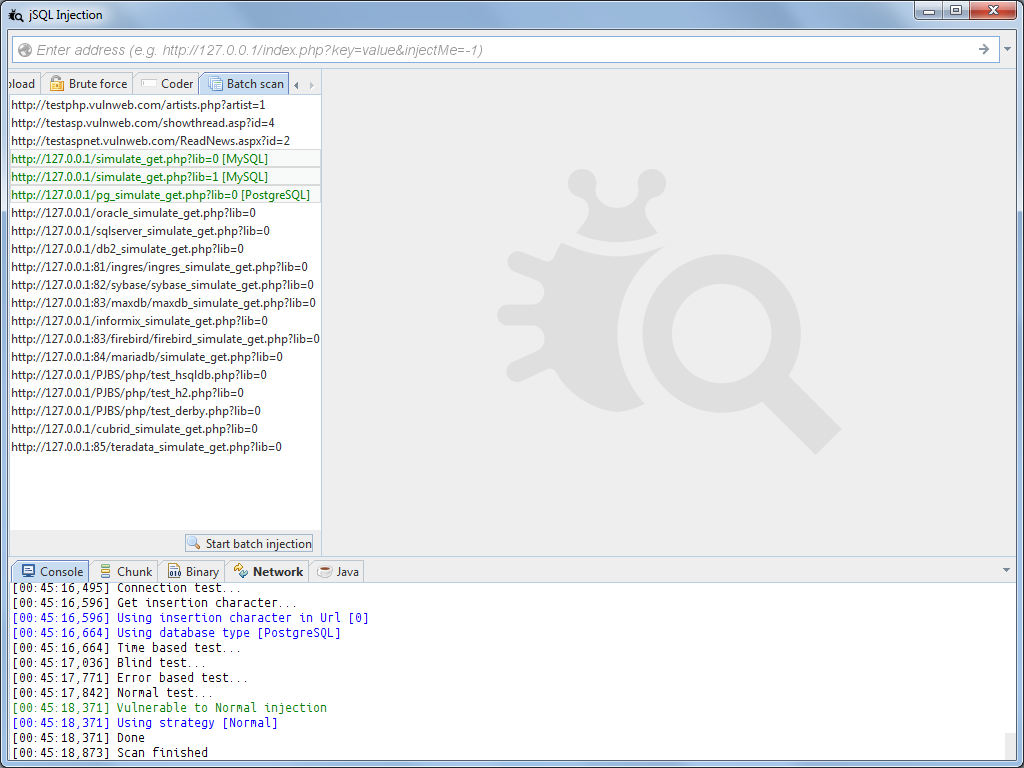
Task: Expand the address bar options dropdown arrow
Action: pyautogui.click(x=1008, y=50)
